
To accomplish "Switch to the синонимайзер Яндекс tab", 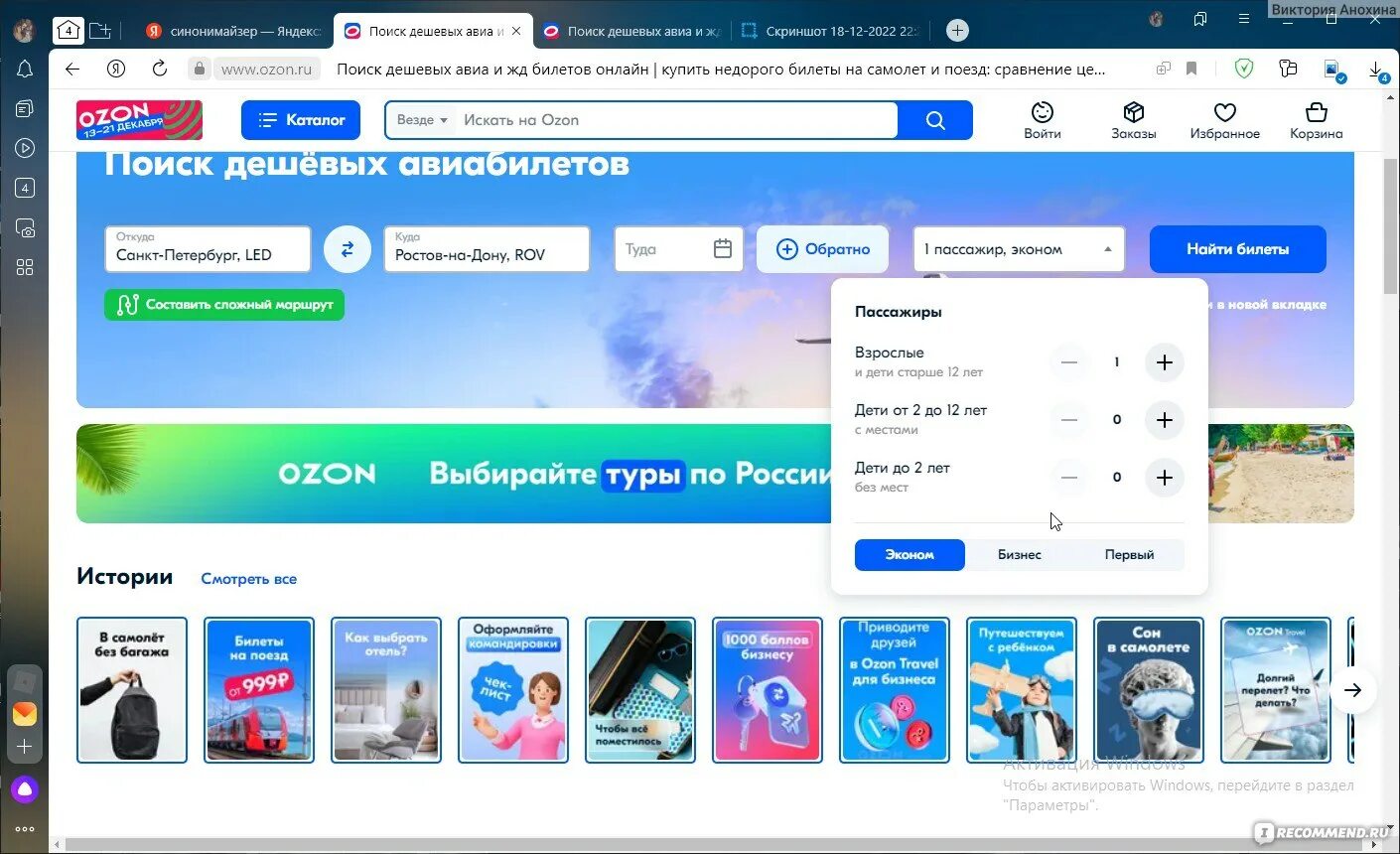I will click(x=233, y=31).
